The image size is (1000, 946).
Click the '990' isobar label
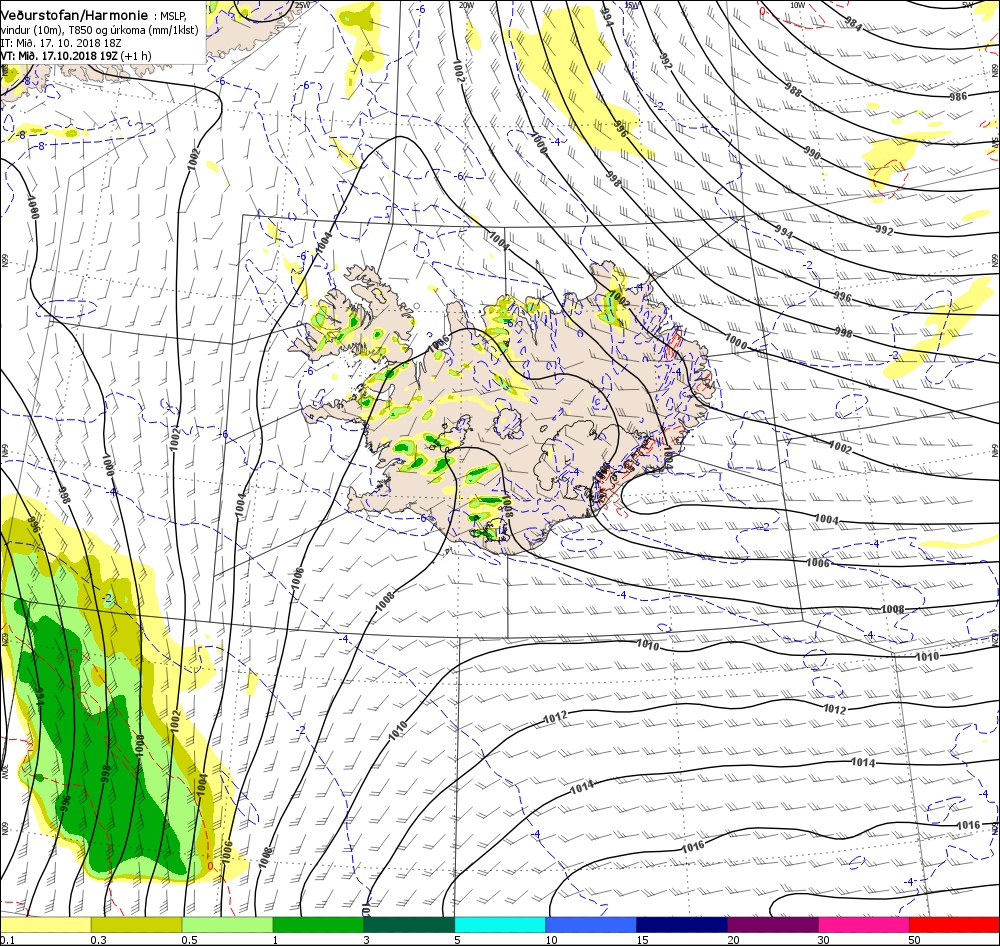(812, 153)
